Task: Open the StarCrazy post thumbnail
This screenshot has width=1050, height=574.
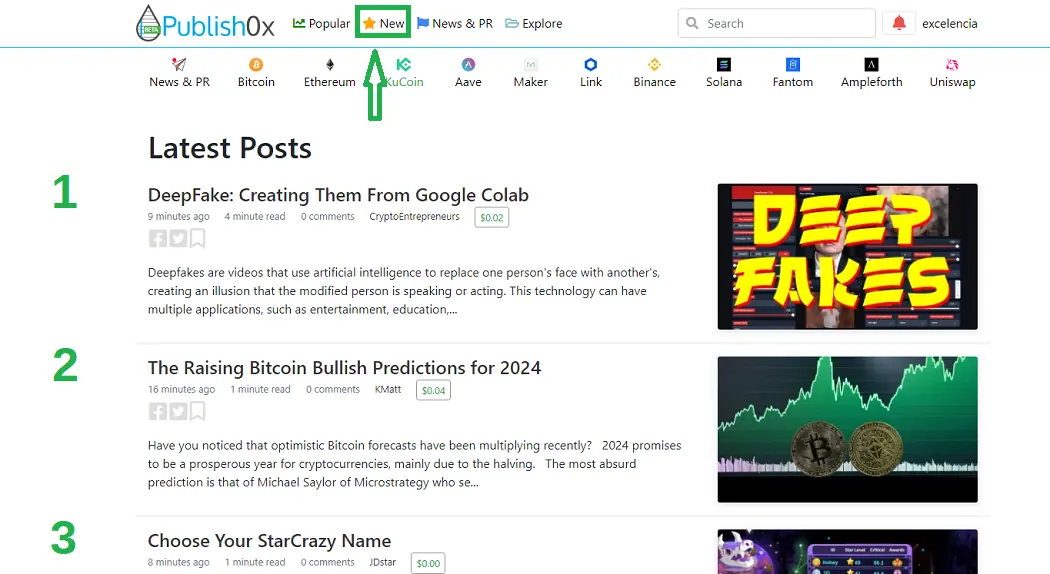Action: pos(847,552)
